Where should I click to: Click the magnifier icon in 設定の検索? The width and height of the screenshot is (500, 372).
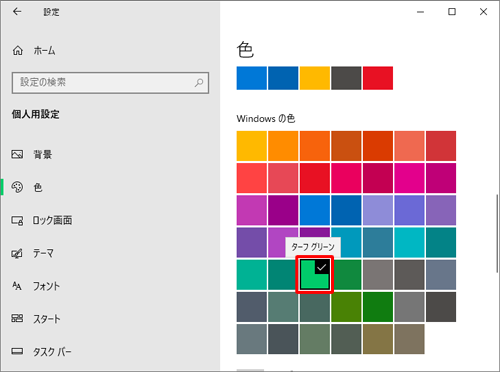[x=199, y=82]
